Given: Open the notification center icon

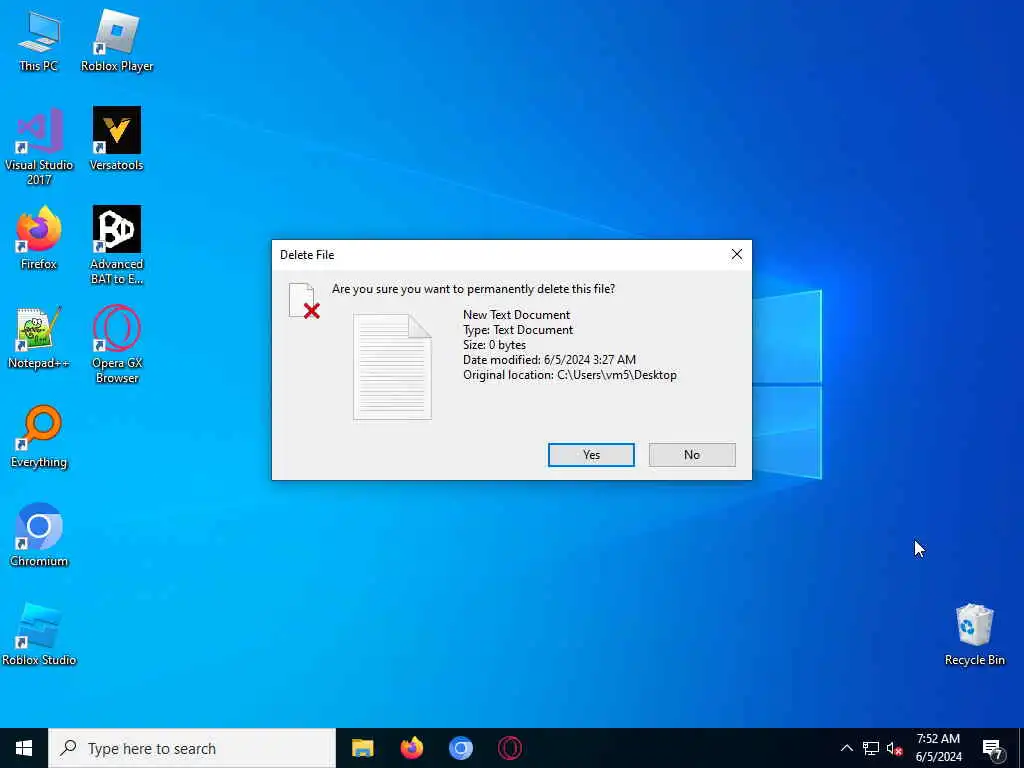Looking at the screenshot, I should (x=992, y=748).
